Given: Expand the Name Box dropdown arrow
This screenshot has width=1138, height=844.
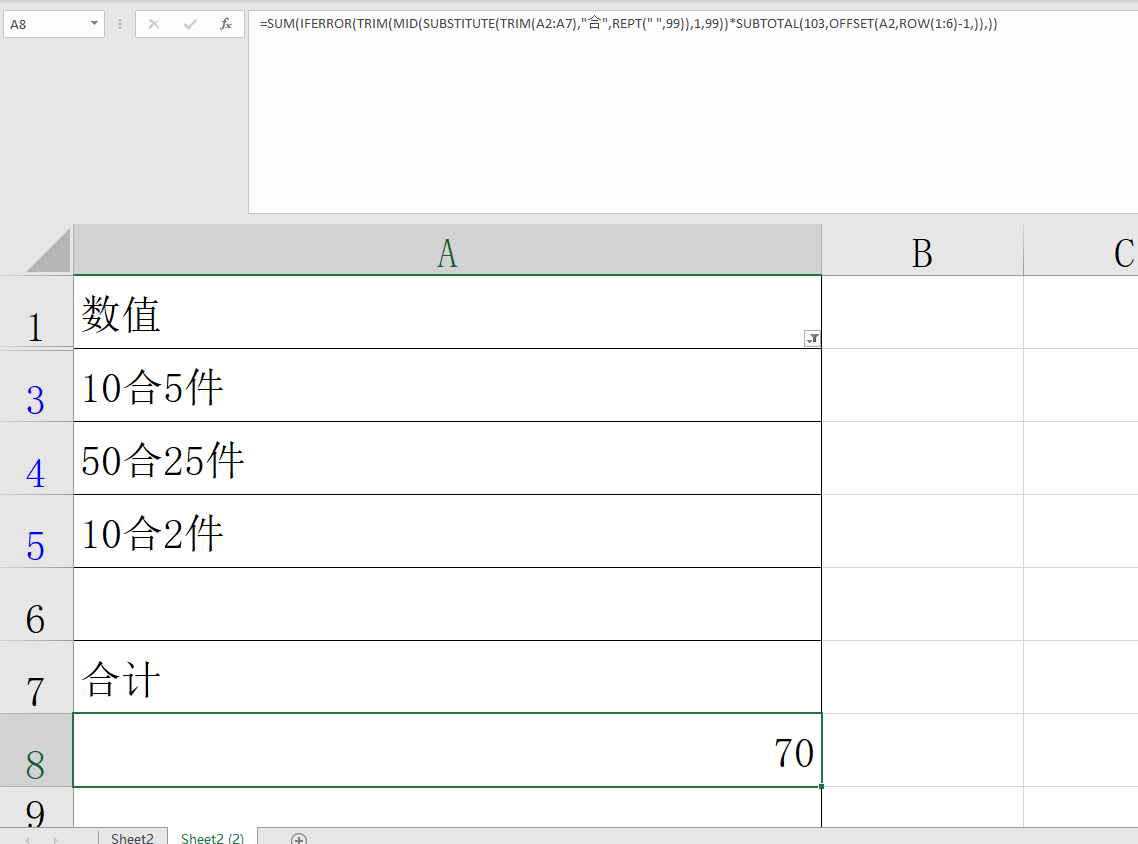Looking at the screenshot, I should [94, 24].
